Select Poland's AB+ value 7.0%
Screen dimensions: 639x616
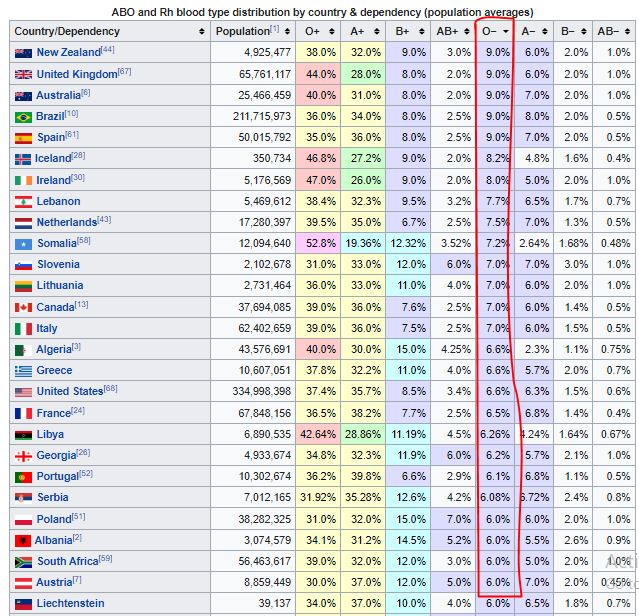click(x=458, y=519)
